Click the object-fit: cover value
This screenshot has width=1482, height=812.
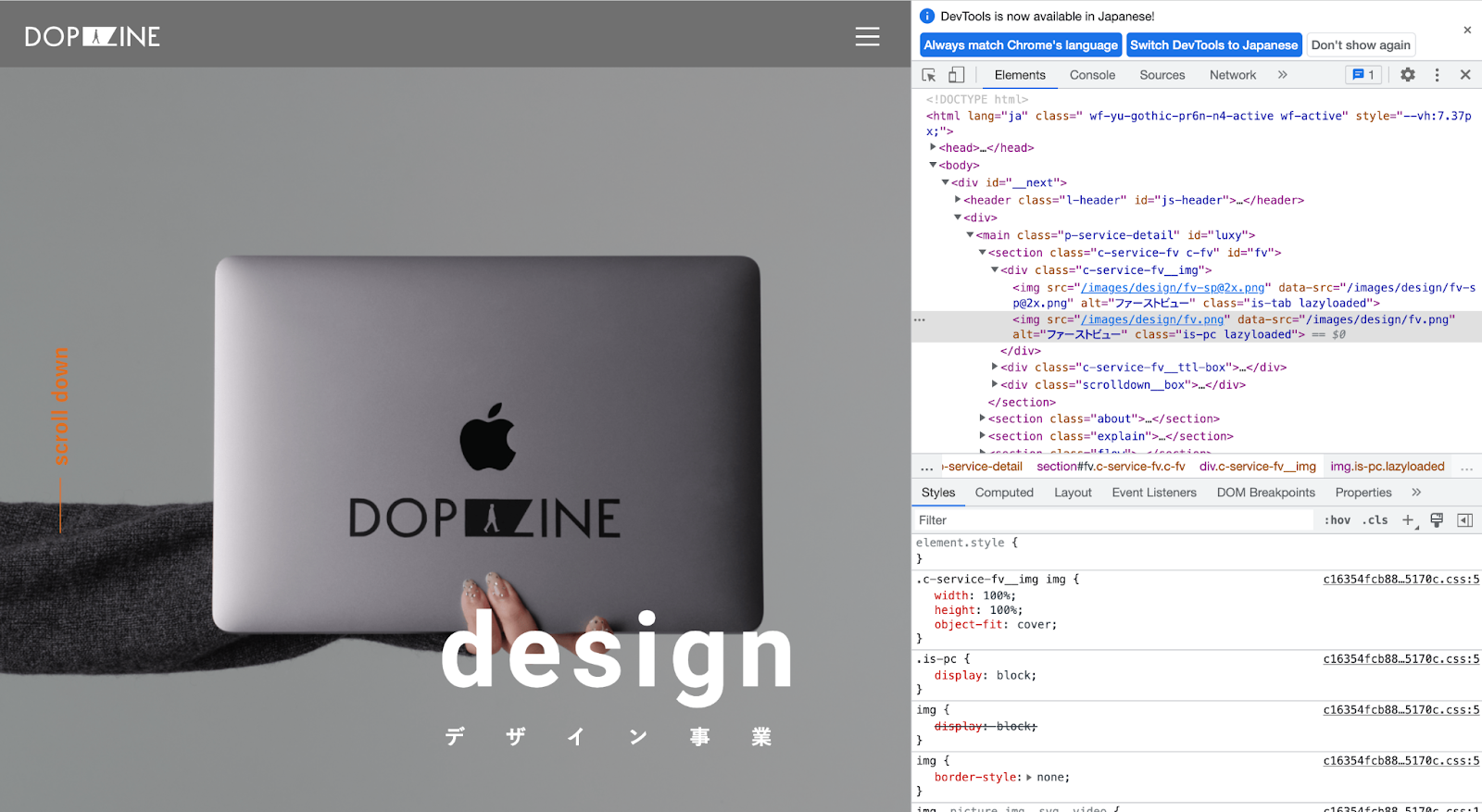coord(1036,625)
